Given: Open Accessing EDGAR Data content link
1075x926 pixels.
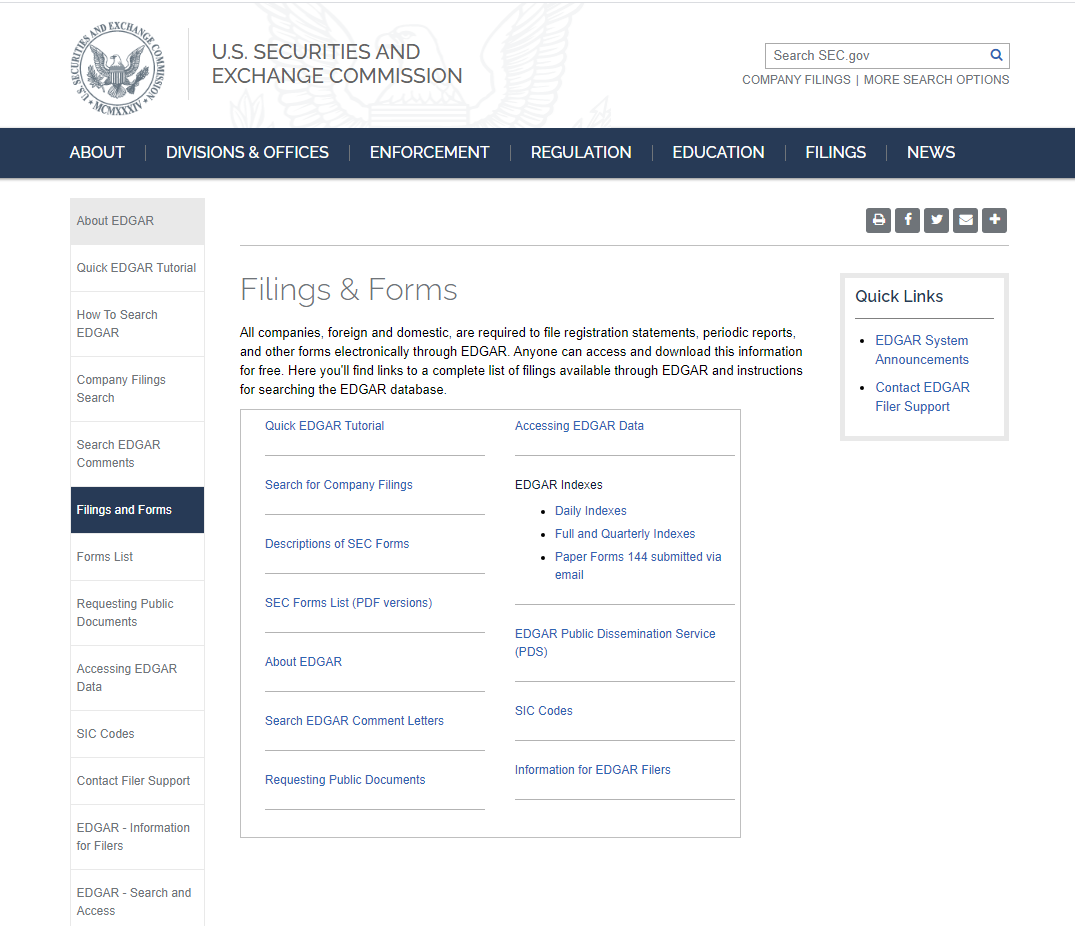Looking at the screenshot, I should (x=579, y=426).
